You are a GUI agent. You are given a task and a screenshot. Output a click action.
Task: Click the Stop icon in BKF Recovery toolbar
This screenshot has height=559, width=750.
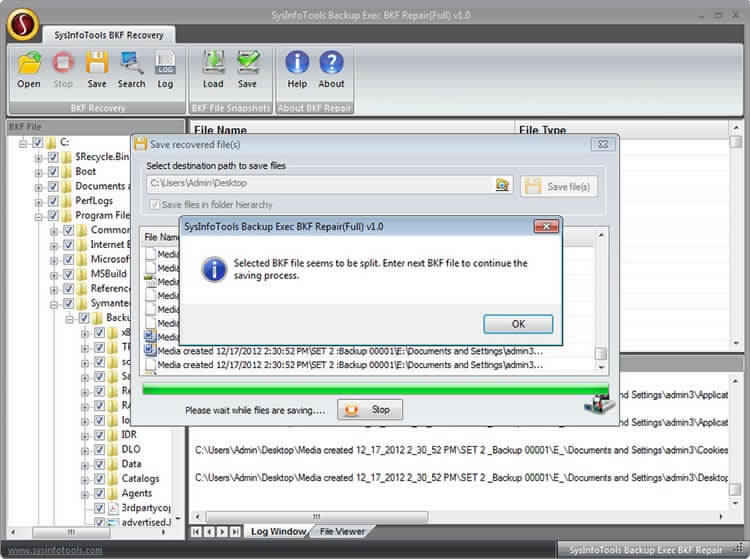63,70
